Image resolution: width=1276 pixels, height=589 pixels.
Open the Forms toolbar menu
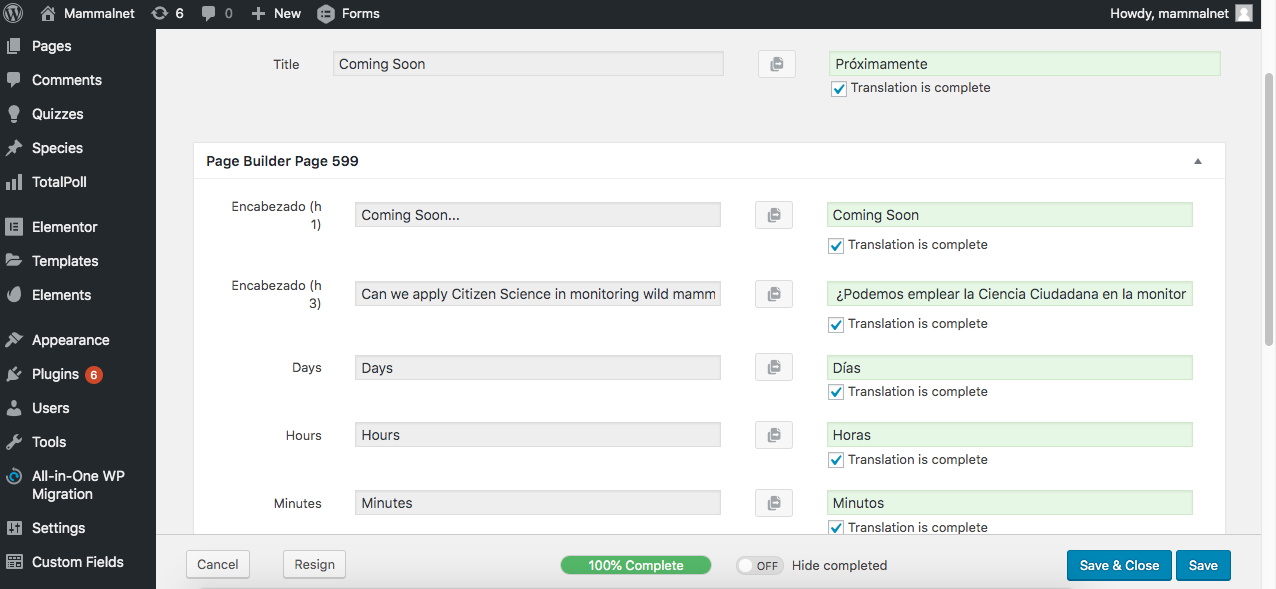coord(348,14)
